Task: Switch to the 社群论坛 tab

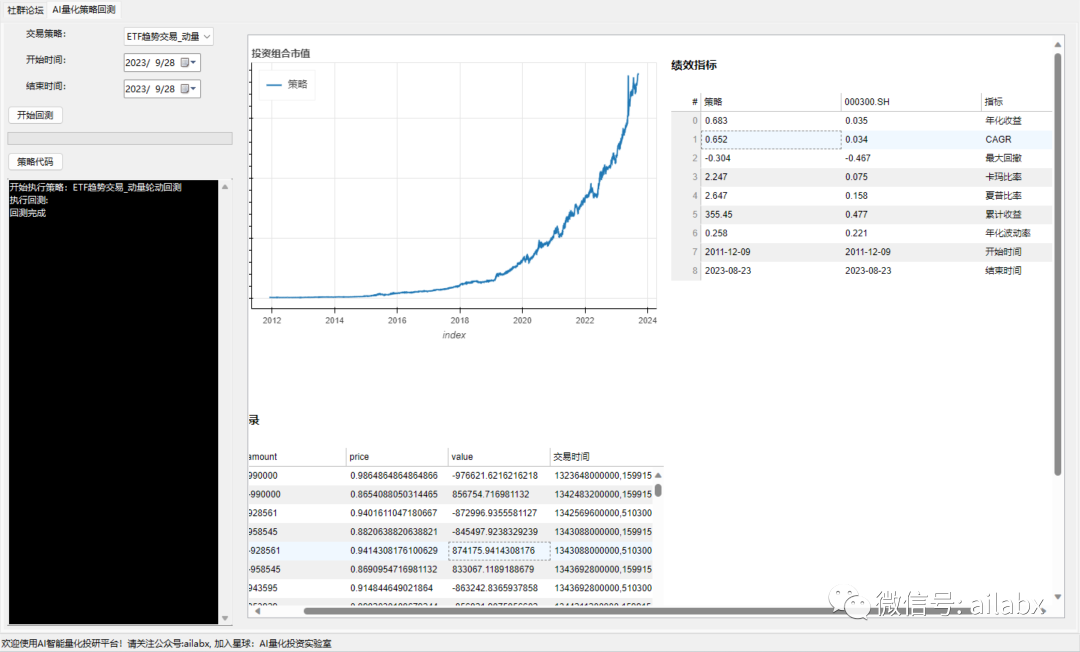Action: (x=25, y=10)
